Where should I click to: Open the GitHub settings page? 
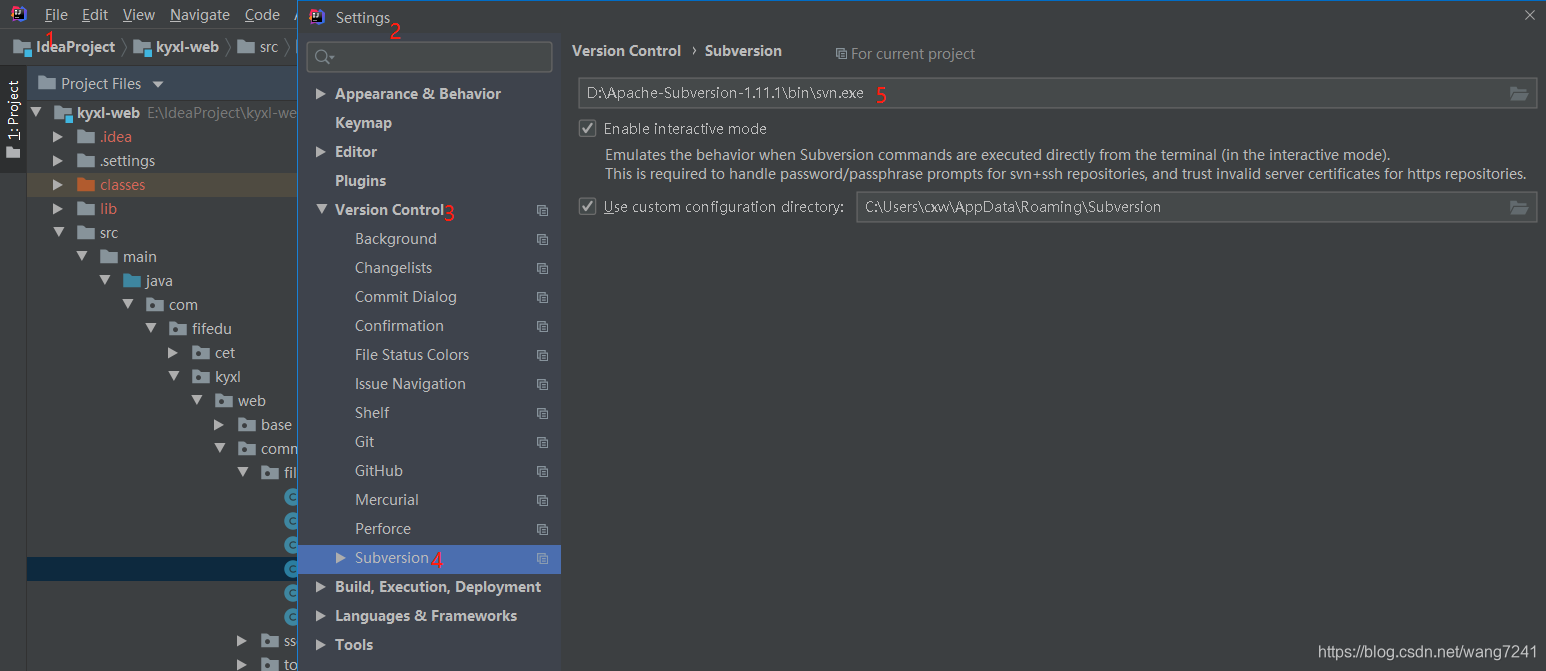pyautogui.click(x=379, y=471)
